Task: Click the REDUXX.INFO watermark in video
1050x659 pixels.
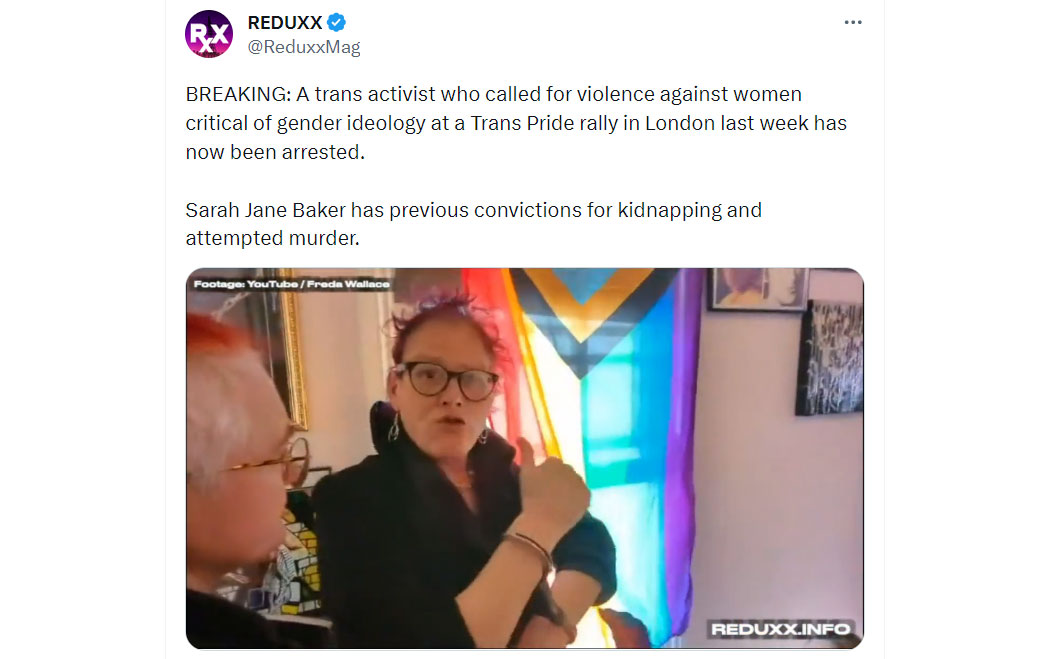Action: tap(780, 629)
